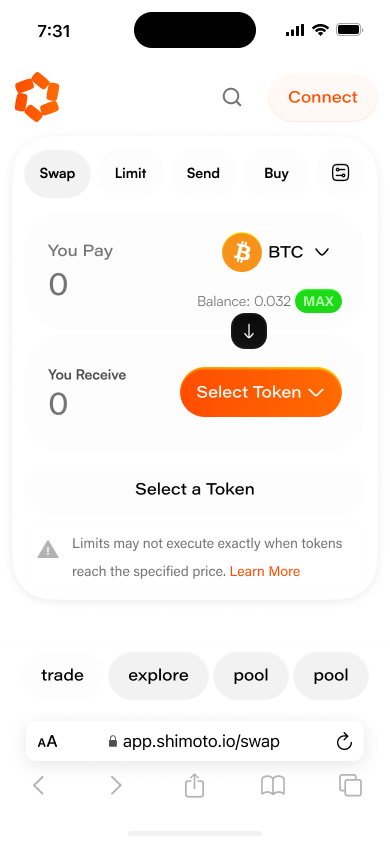Tap the Safari share icon
390x844 pixels.
click(194, 785)
